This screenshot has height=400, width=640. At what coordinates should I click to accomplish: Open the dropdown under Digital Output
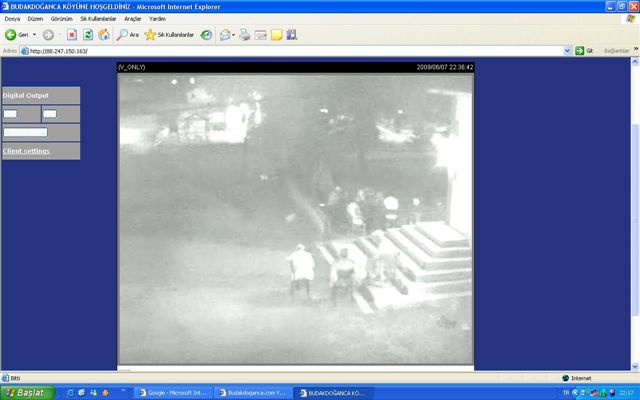[x=25, y=132]
